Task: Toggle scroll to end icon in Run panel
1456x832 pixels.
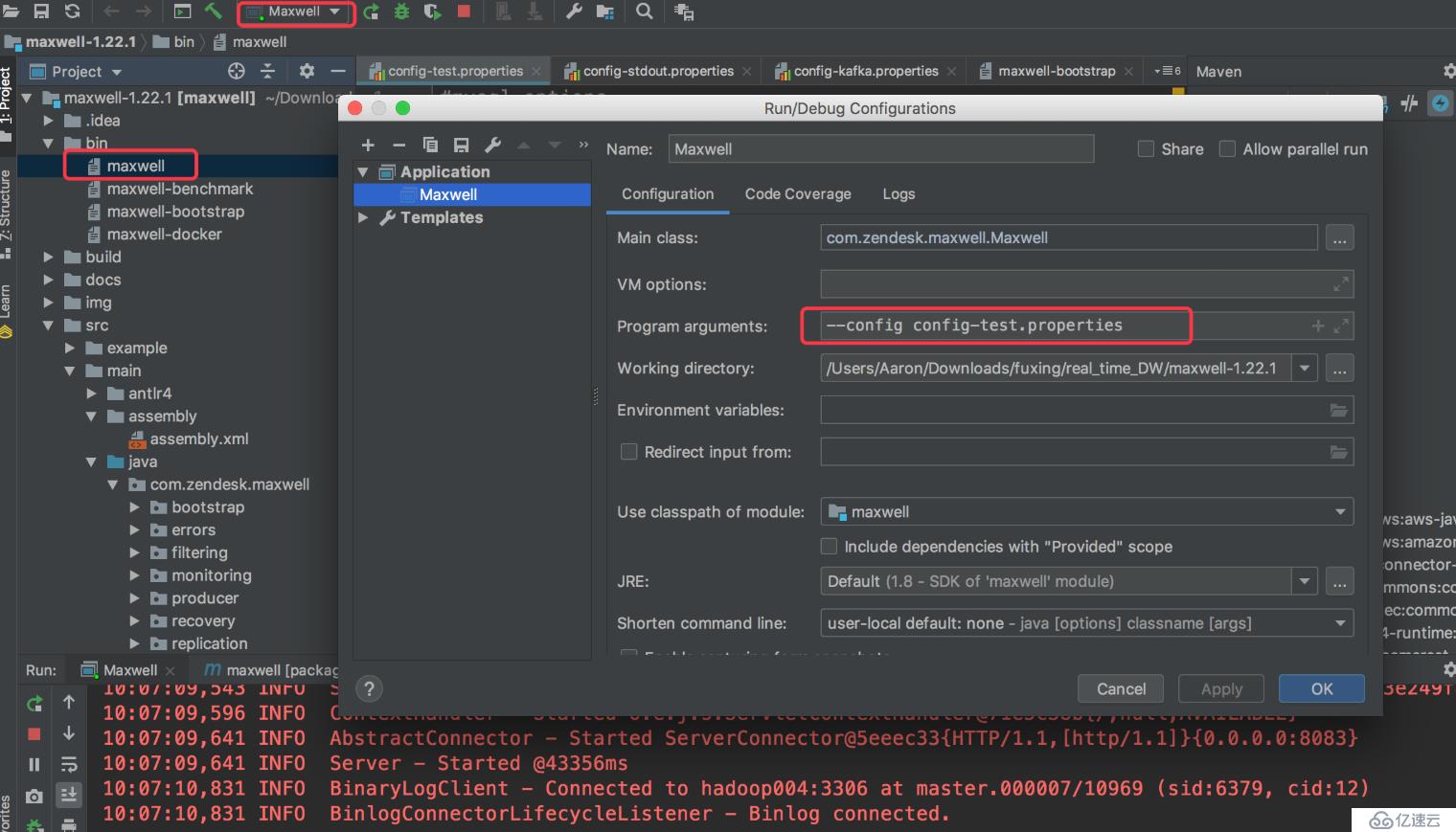Action: pyautogui.click(x=69, y=795)
